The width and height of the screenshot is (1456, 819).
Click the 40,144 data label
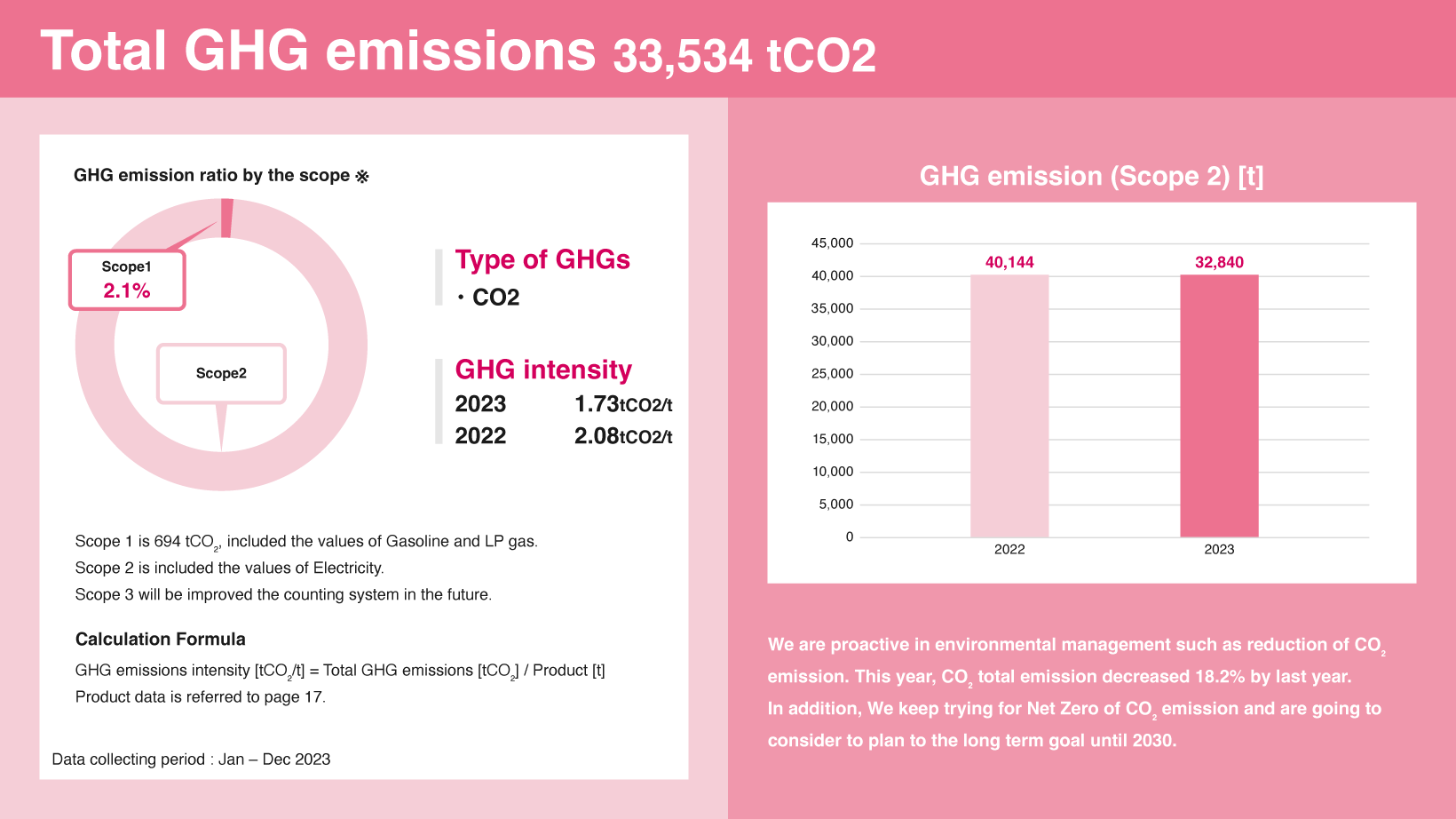click(1009, 262)
